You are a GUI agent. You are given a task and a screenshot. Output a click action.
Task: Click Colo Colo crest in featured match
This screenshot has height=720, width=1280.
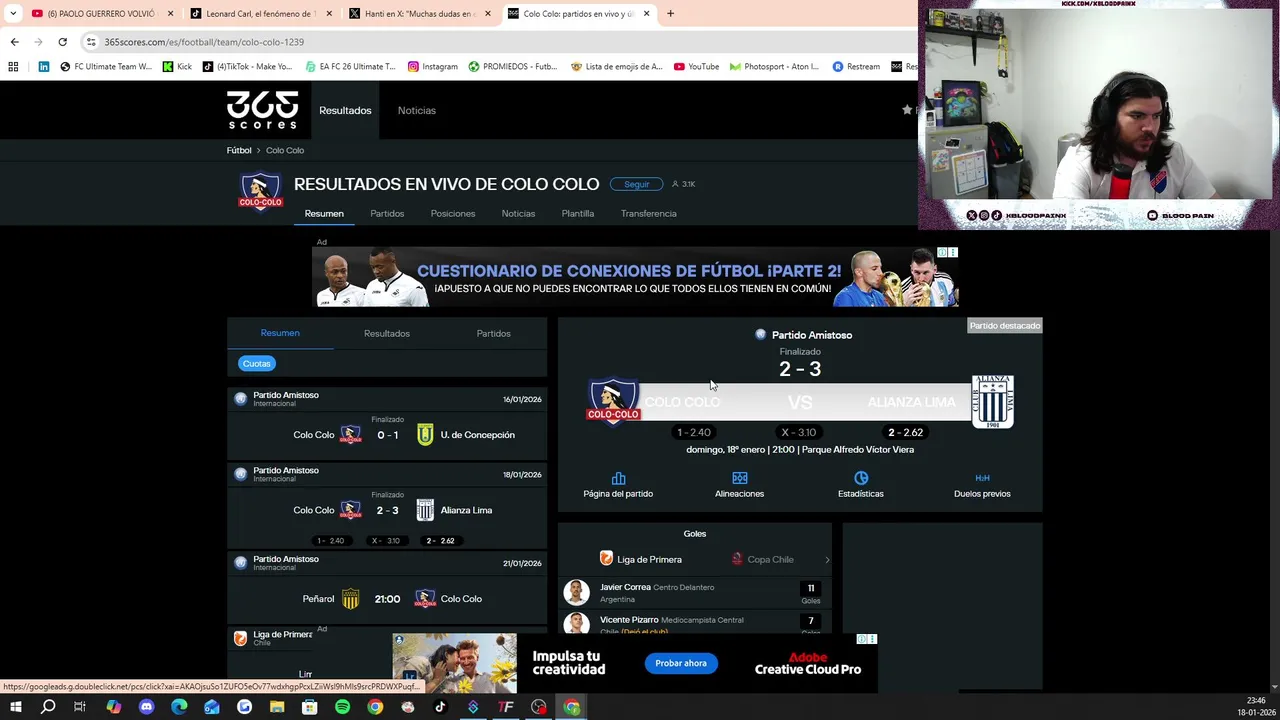[x=613, y=401]
